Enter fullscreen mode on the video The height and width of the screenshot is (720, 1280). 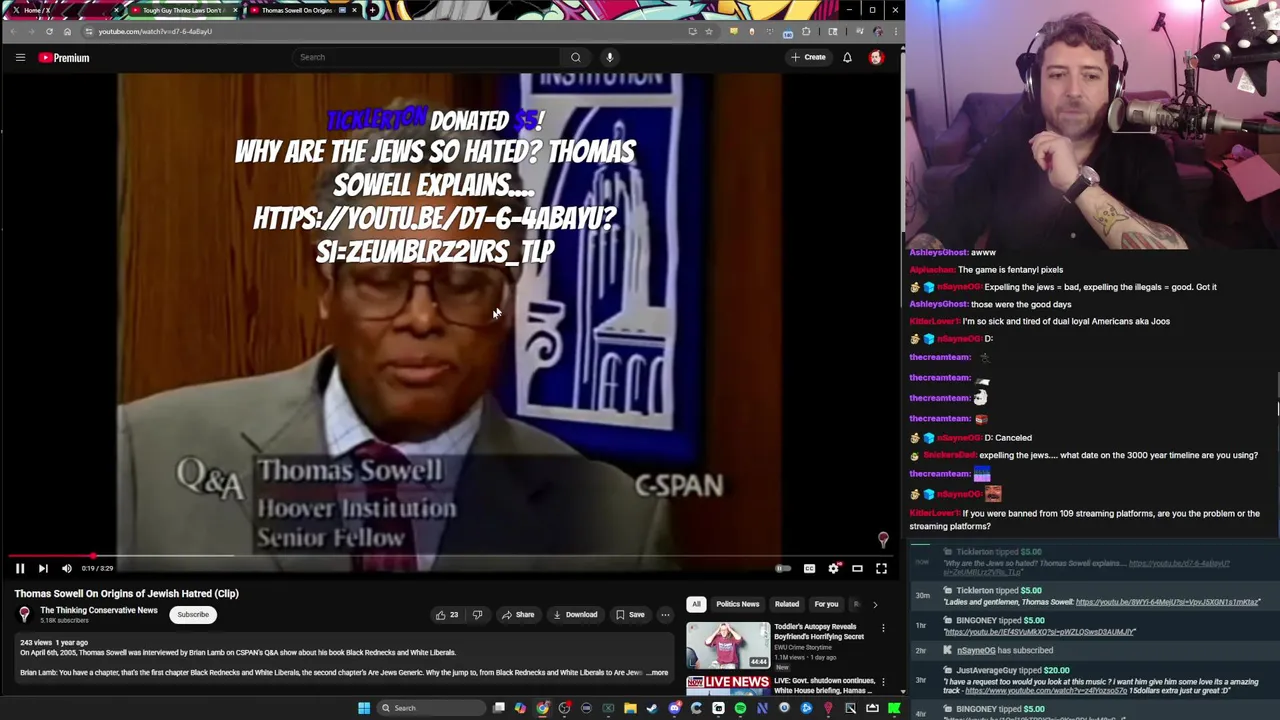pyautogui.click(x=881, y=568)
